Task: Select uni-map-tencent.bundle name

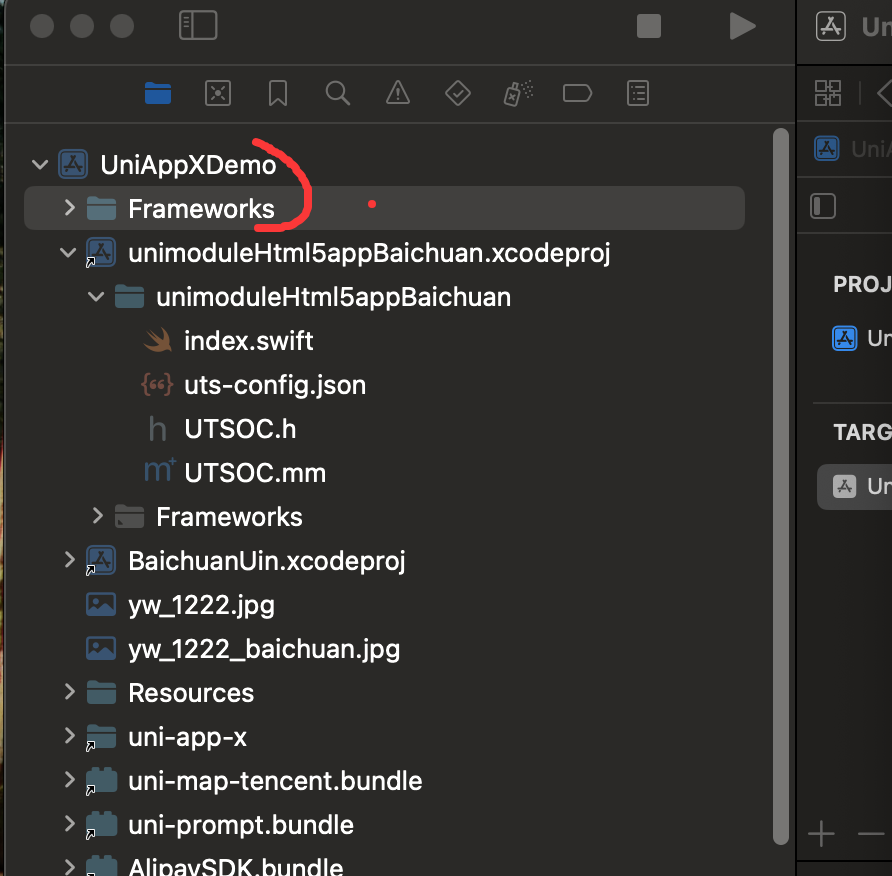Action: point(275,780)
